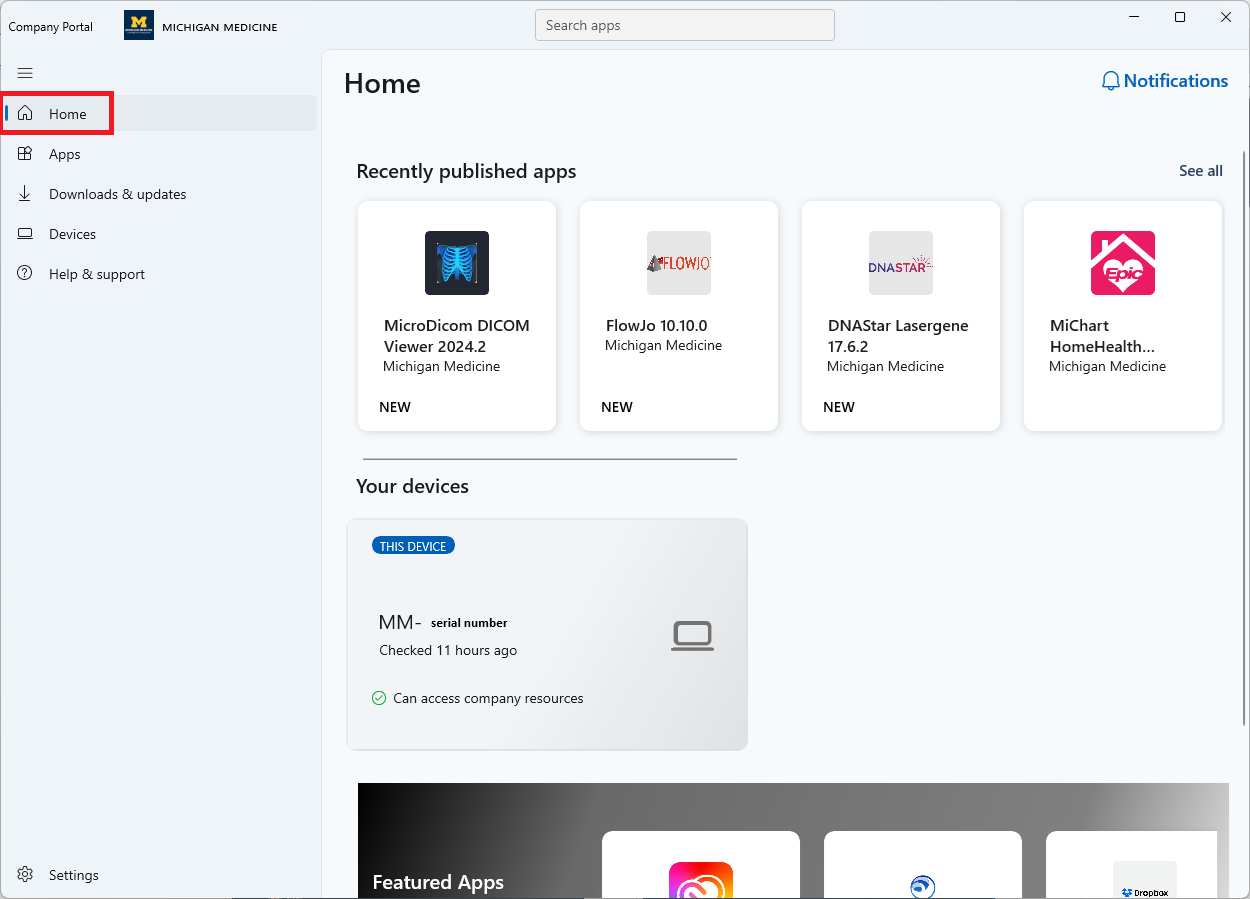Click the Search apps field
The width and height of the screenshot is (1250, 899).
click(684, 26)
